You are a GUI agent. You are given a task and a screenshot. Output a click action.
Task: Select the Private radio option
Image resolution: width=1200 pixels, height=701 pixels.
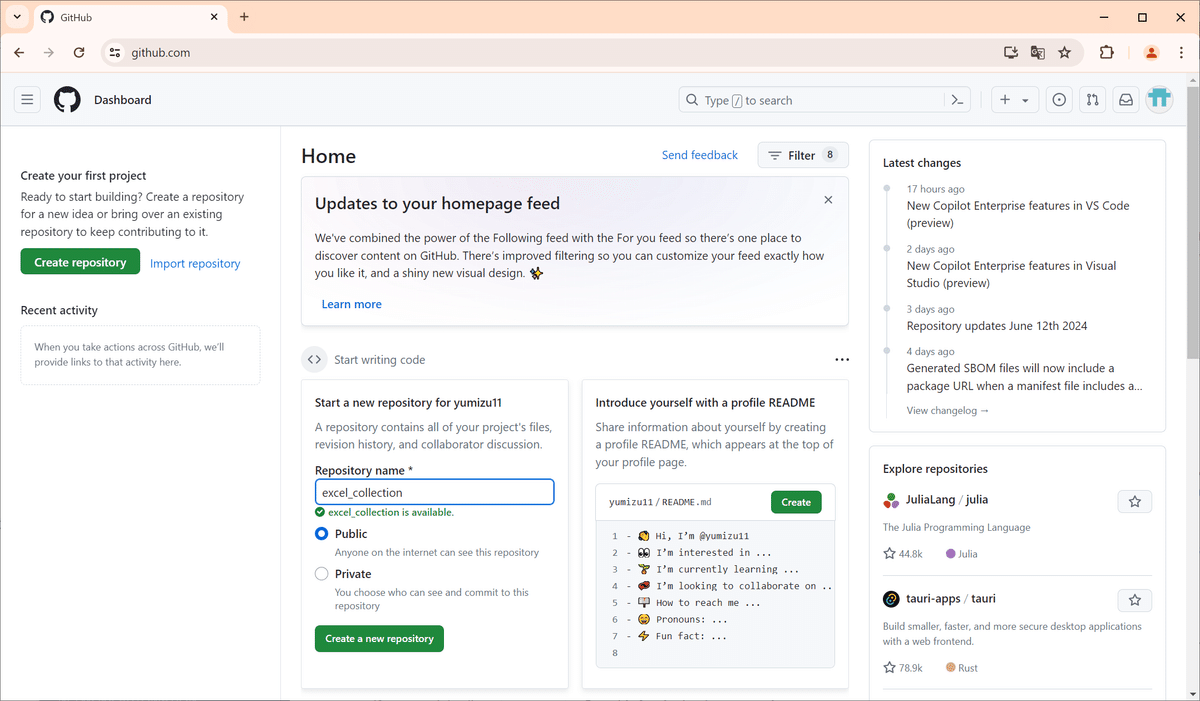point(322,574)
